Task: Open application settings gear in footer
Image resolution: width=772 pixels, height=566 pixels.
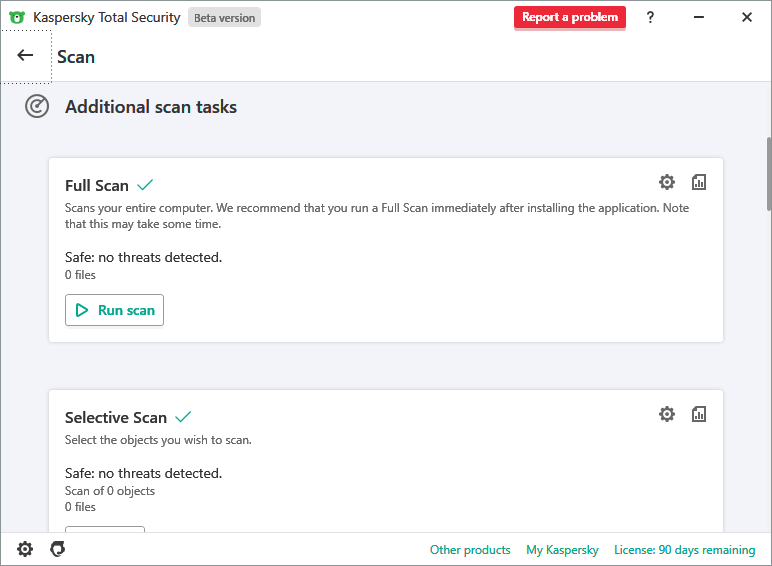Action: pos(25,549)
